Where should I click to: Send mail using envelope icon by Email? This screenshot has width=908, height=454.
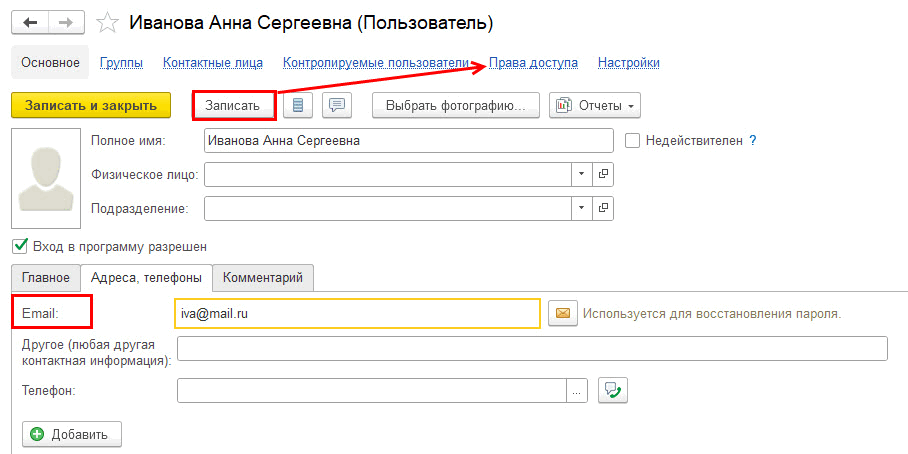tap(563, 313)
